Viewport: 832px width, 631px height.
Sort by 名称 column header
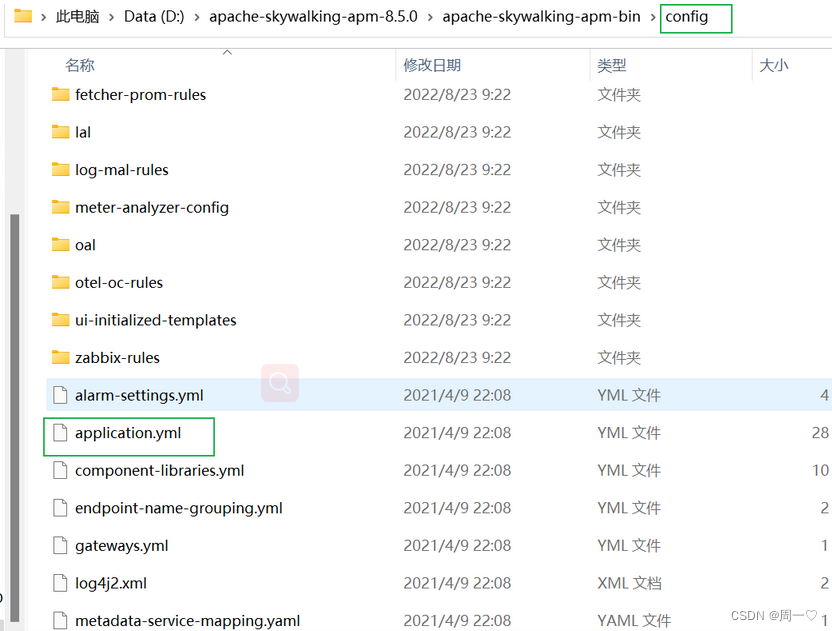point(80,65)
